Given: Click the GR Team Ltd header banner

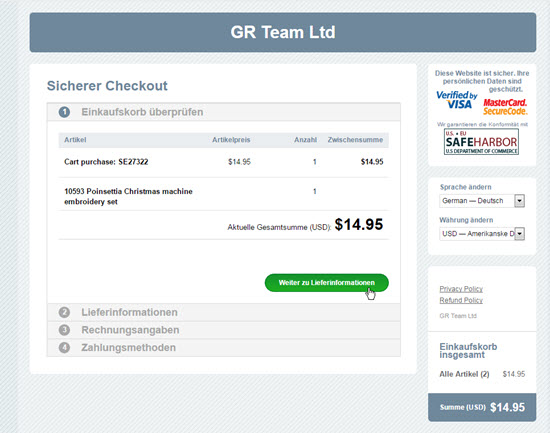Looking at the screenshot, I should 283,32.
